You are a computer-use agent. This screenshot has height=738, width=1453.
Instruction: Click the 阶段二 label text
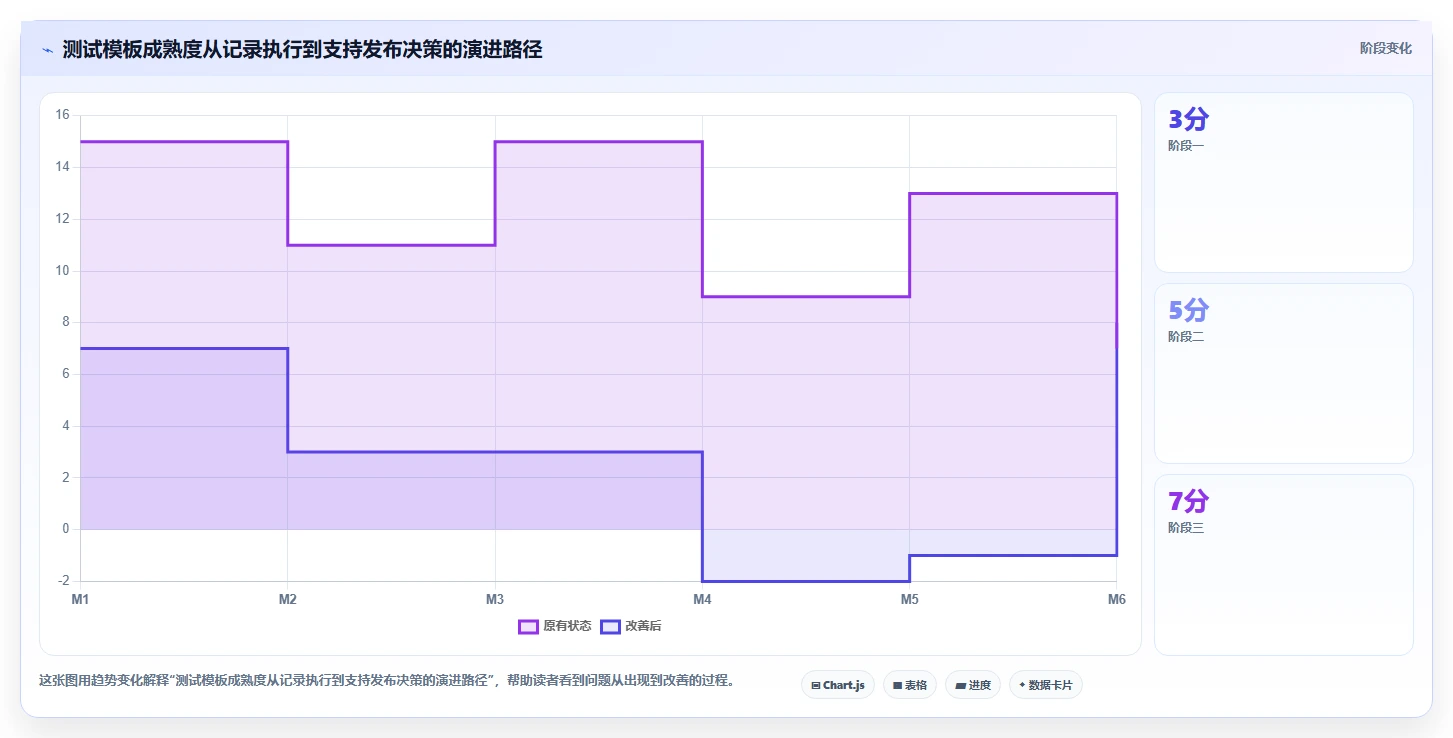tap(1186, 337)
